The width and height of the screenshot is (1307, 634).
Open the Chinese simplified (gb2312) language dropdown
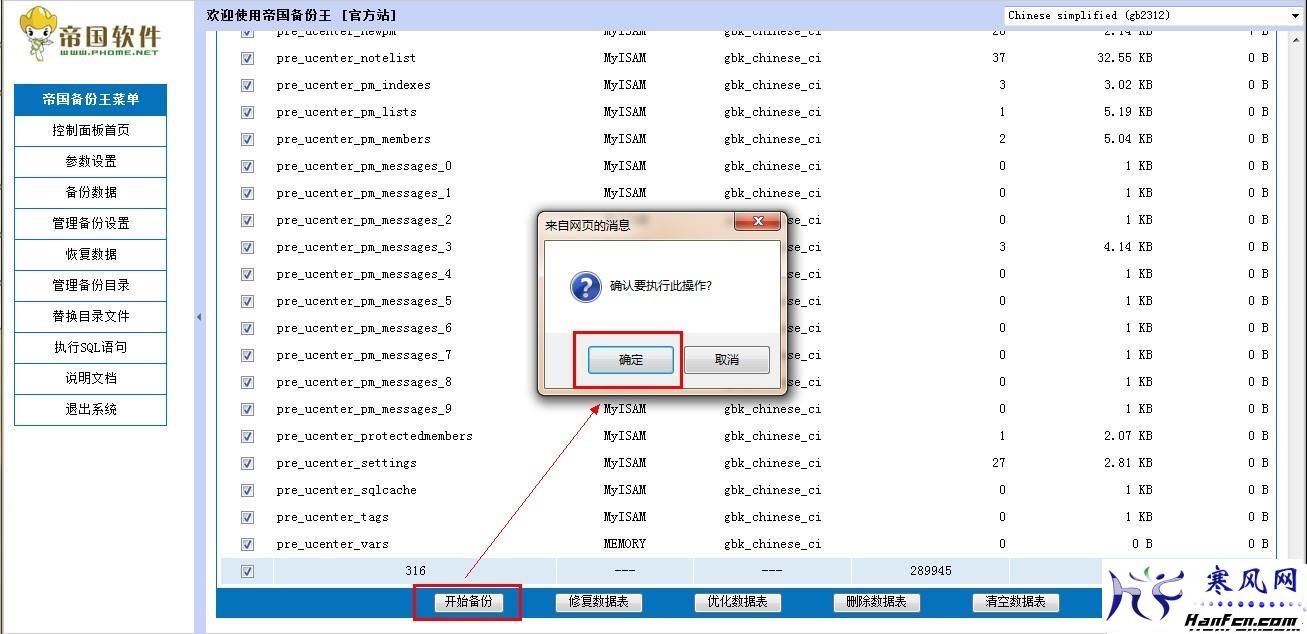(1153, 15)
